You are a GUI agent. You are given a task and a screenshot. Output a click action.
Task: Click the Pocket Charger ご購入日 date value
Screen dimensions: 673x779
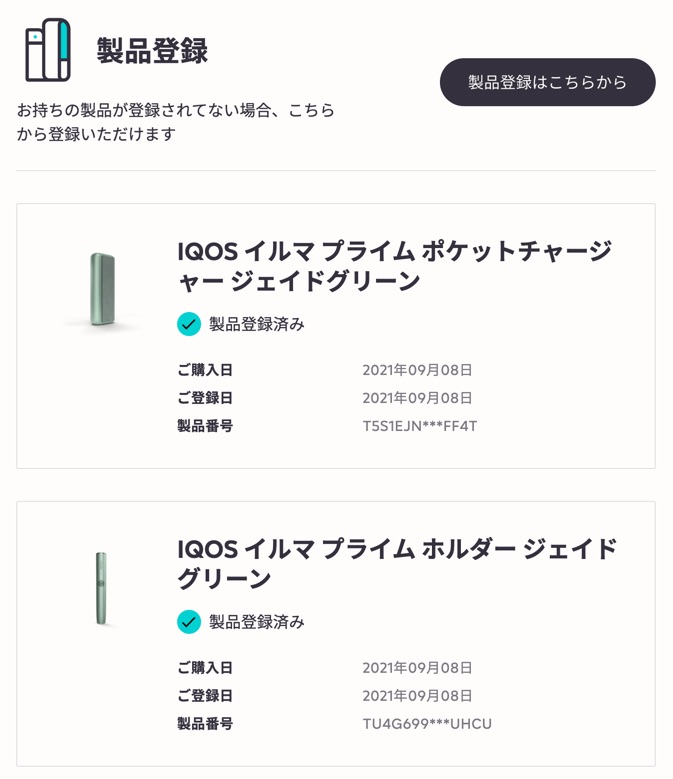(x=417, y=370)
